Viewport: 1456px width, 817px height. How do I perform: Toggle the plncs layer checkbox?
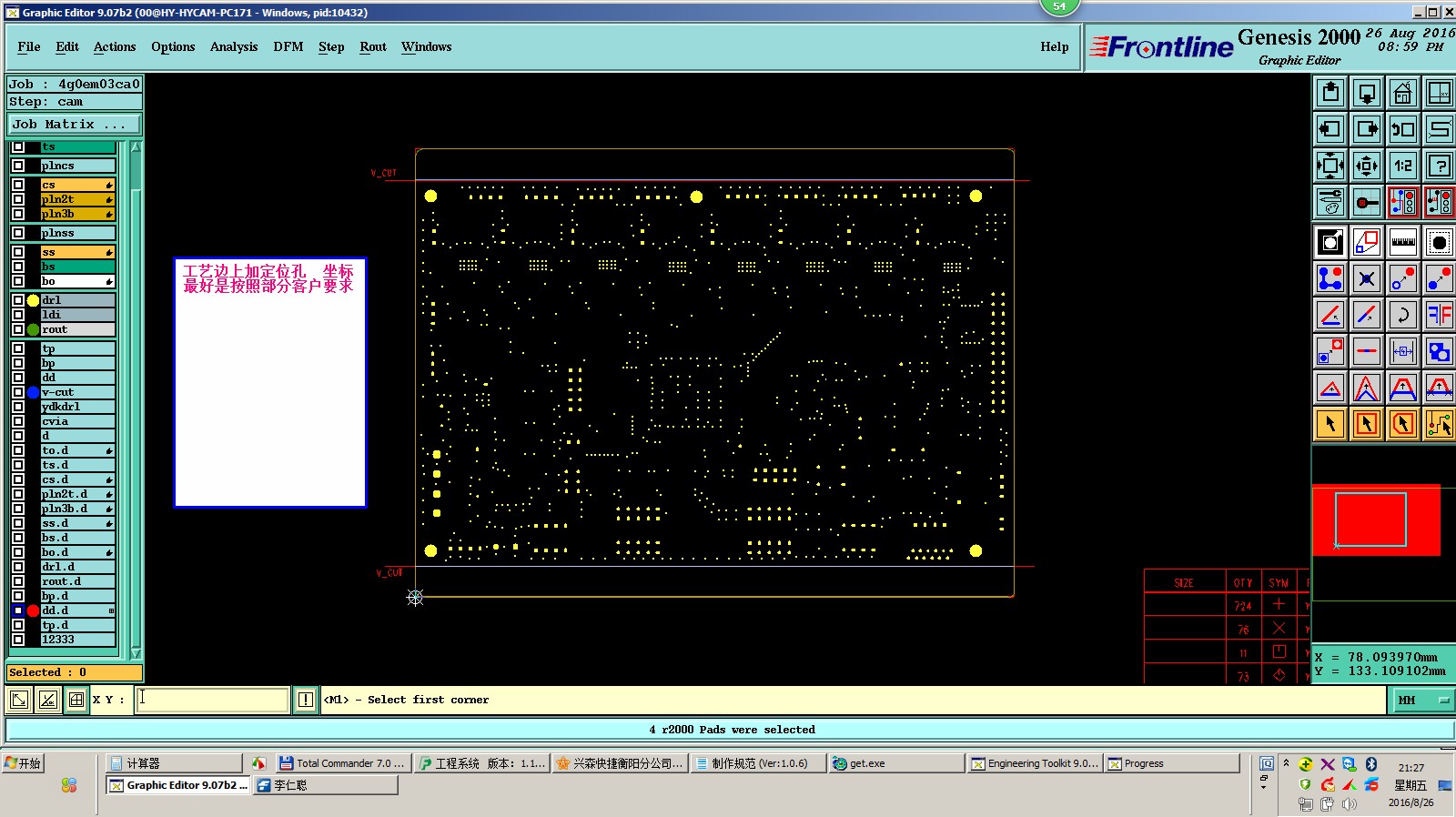coord(18,166)
